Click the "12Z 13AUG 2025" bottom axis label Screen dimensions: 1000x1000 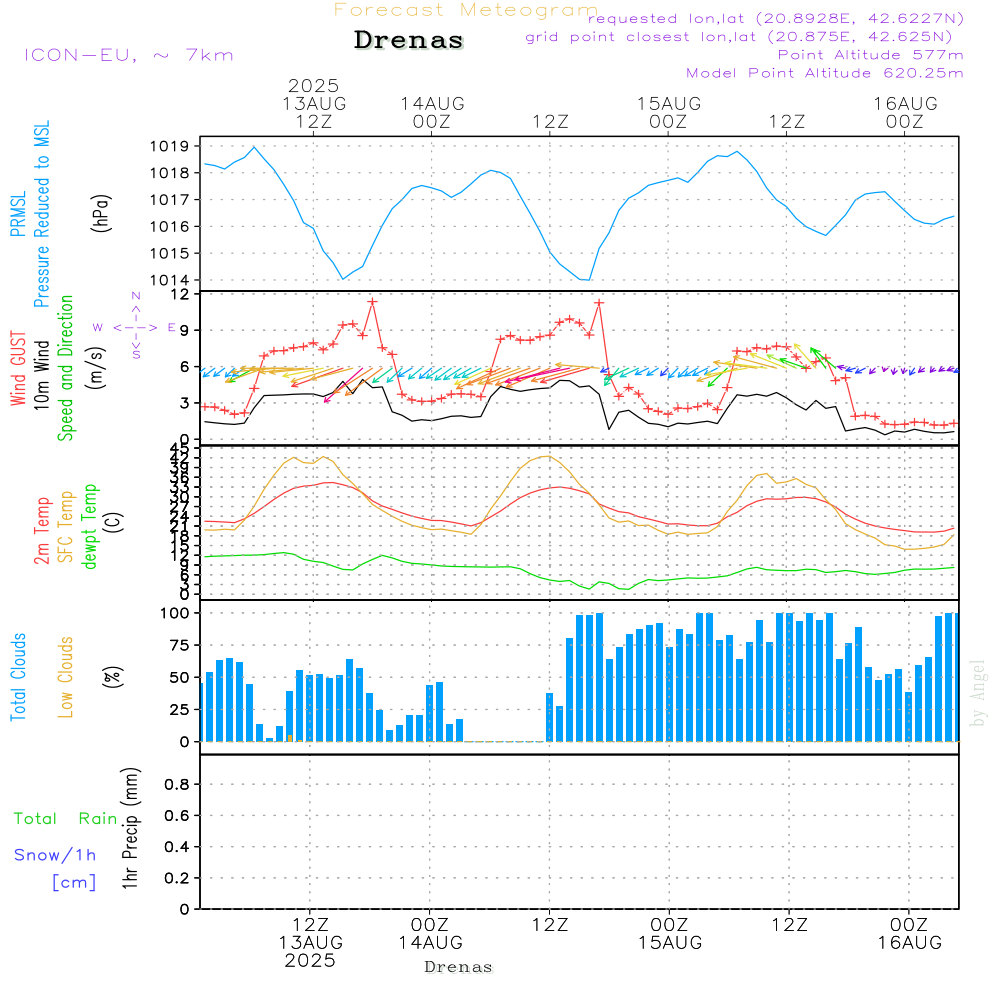(311, 943)
